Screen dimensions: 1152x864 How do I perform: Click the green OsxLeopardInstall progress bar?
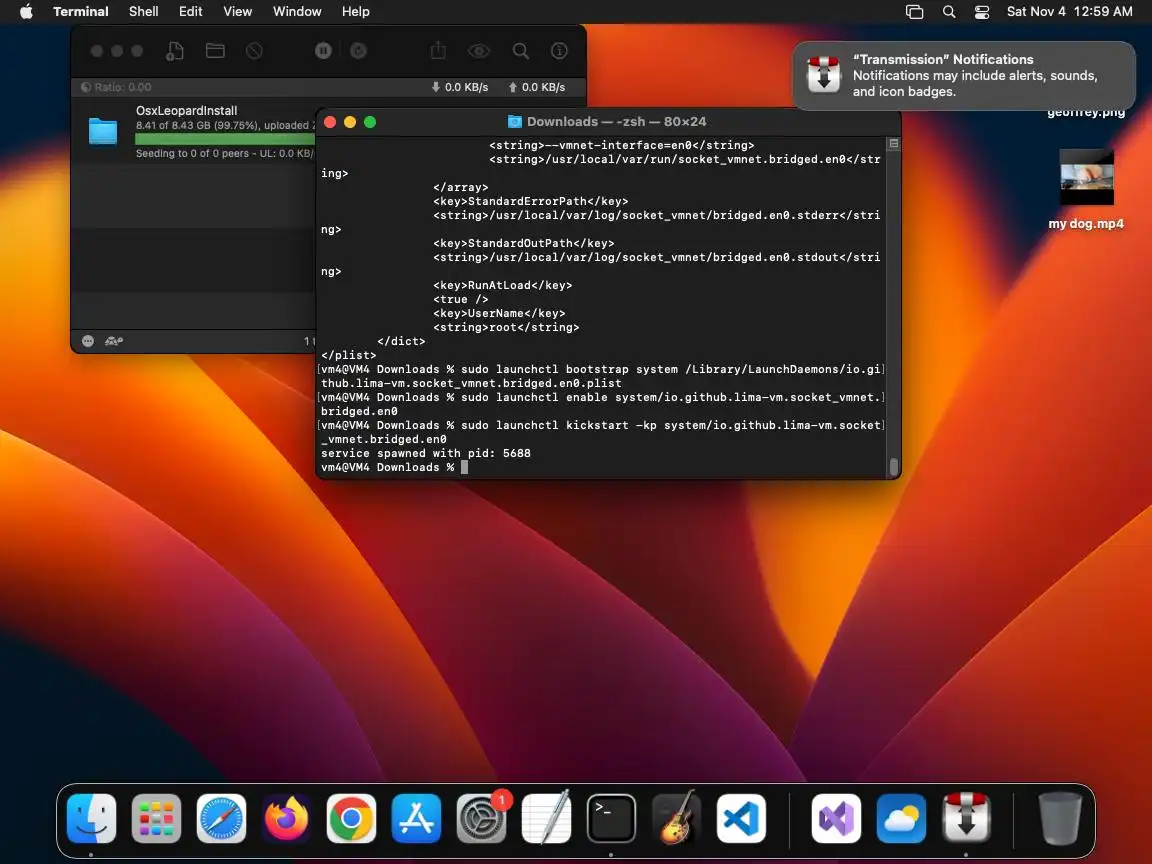point(225,139)
